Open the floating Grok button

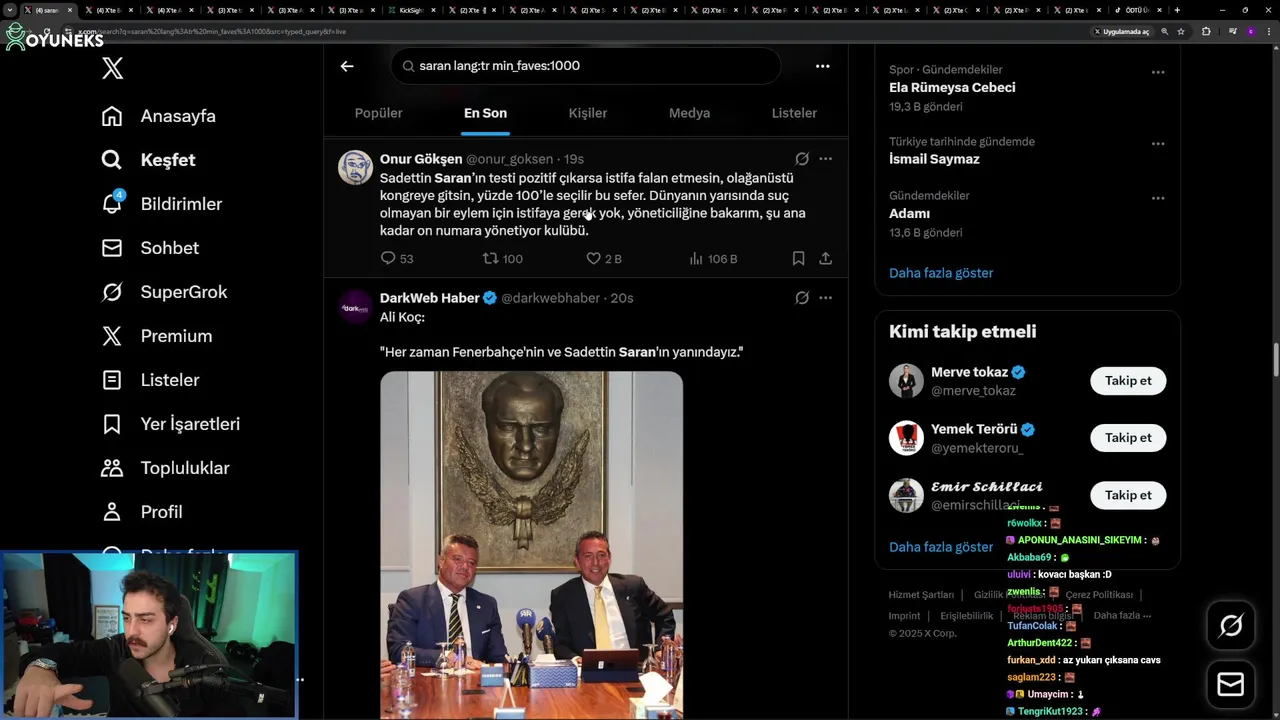coord(1231,626)
